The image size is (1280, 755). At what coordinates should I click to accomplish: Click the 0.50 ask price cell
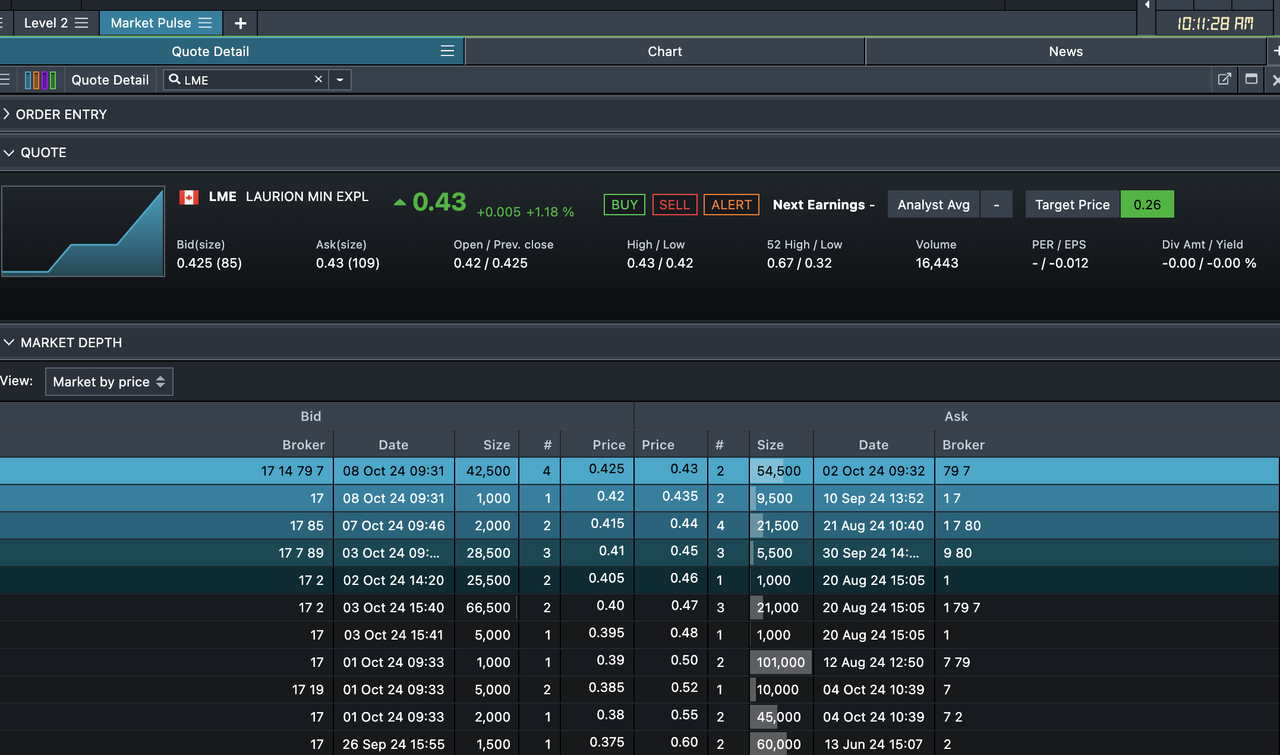coord(671,661)
